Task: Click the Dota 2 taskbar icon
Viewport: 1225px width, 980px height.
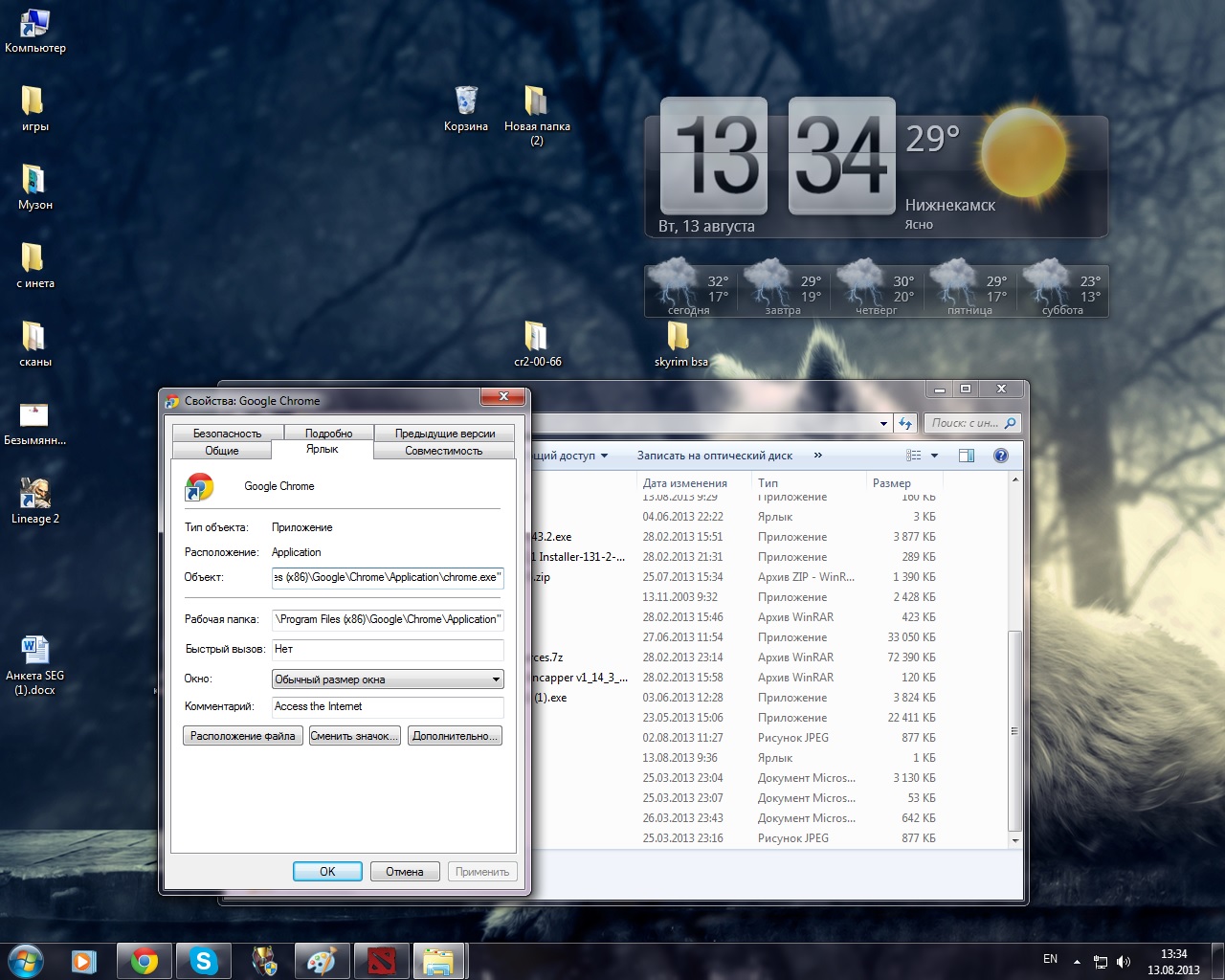Action: 381,961
